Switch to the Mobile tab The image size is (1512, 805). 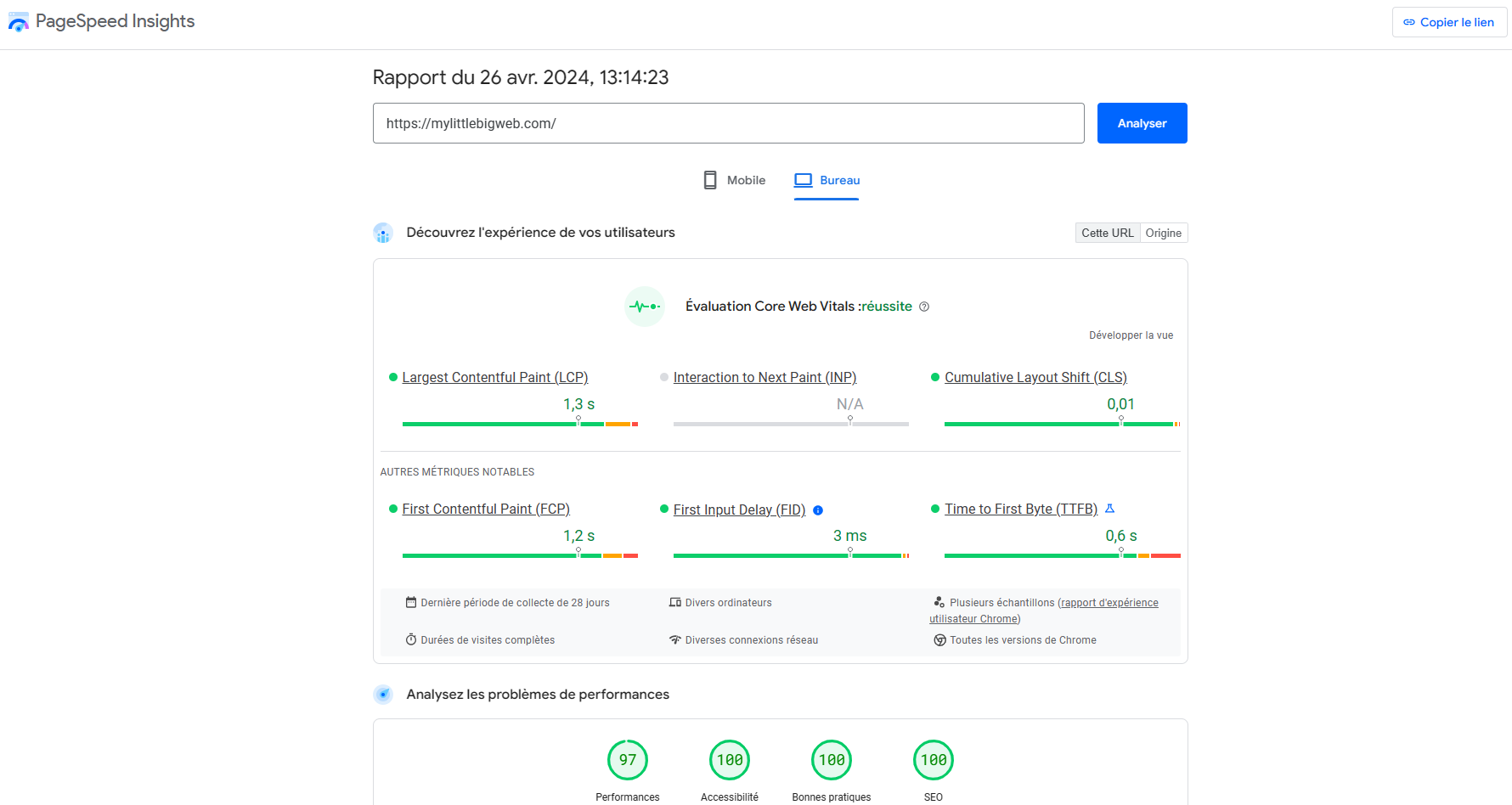[735, 180]
